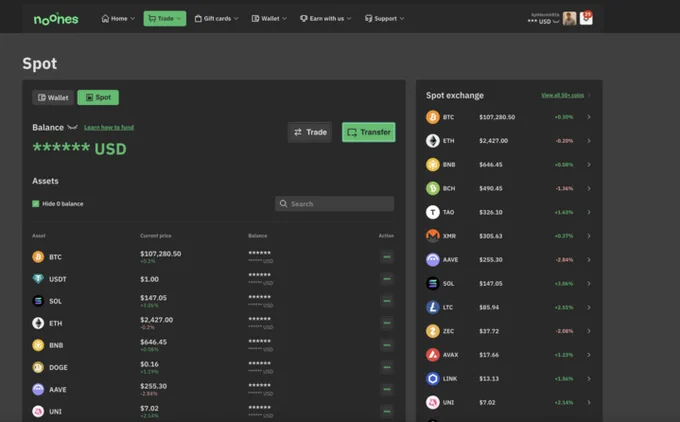Expand BCH row chevron in Spot exchange
680x422 pixels.
[x=589, y=188]
